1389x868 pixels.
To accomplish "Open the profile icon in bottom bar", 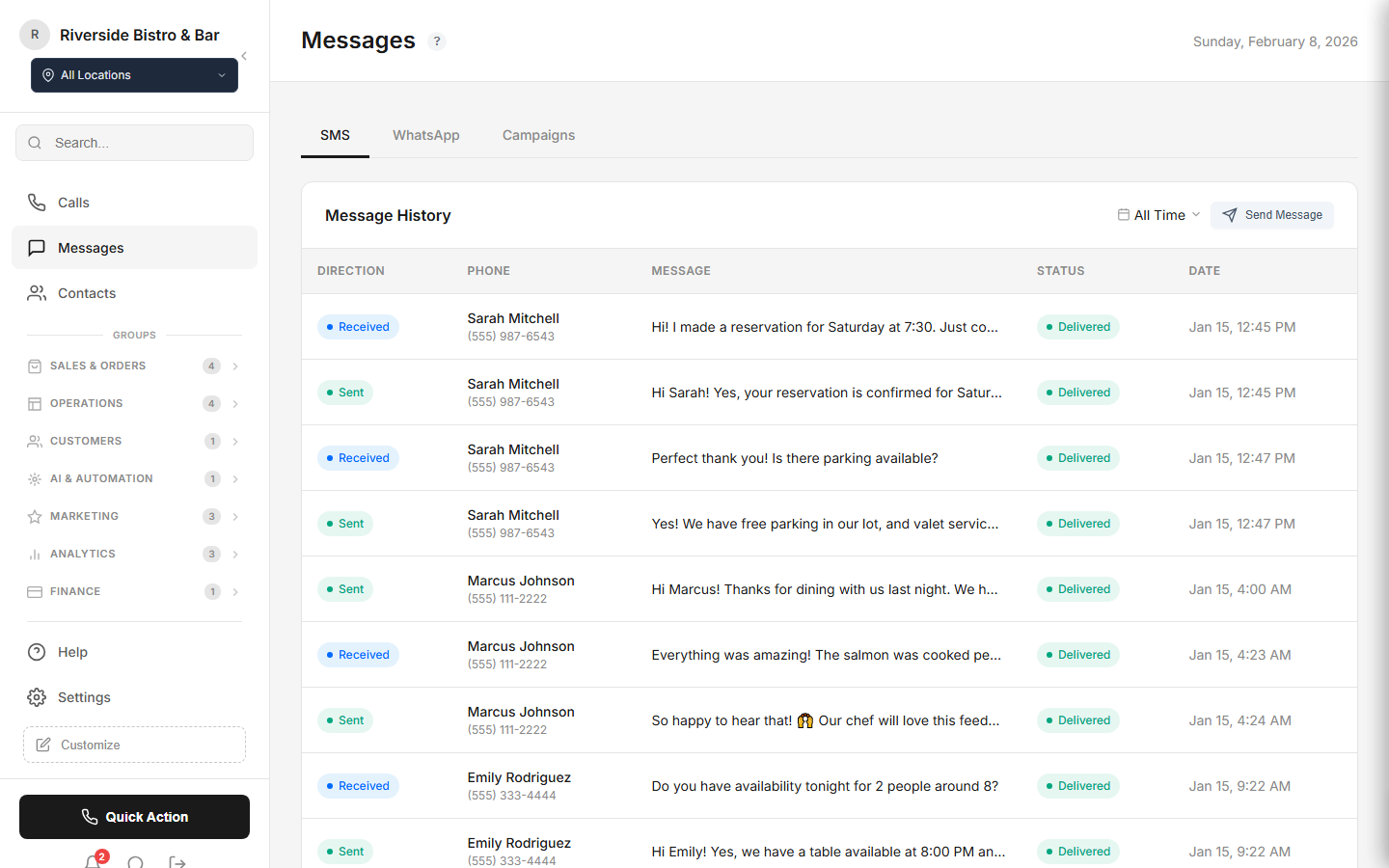I will pos(135,861).
